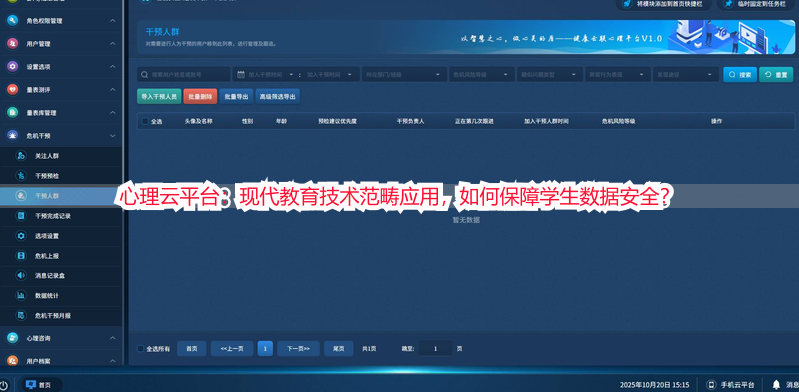Click the 搜索 search button
799x392 pixels.
(740, 74)
